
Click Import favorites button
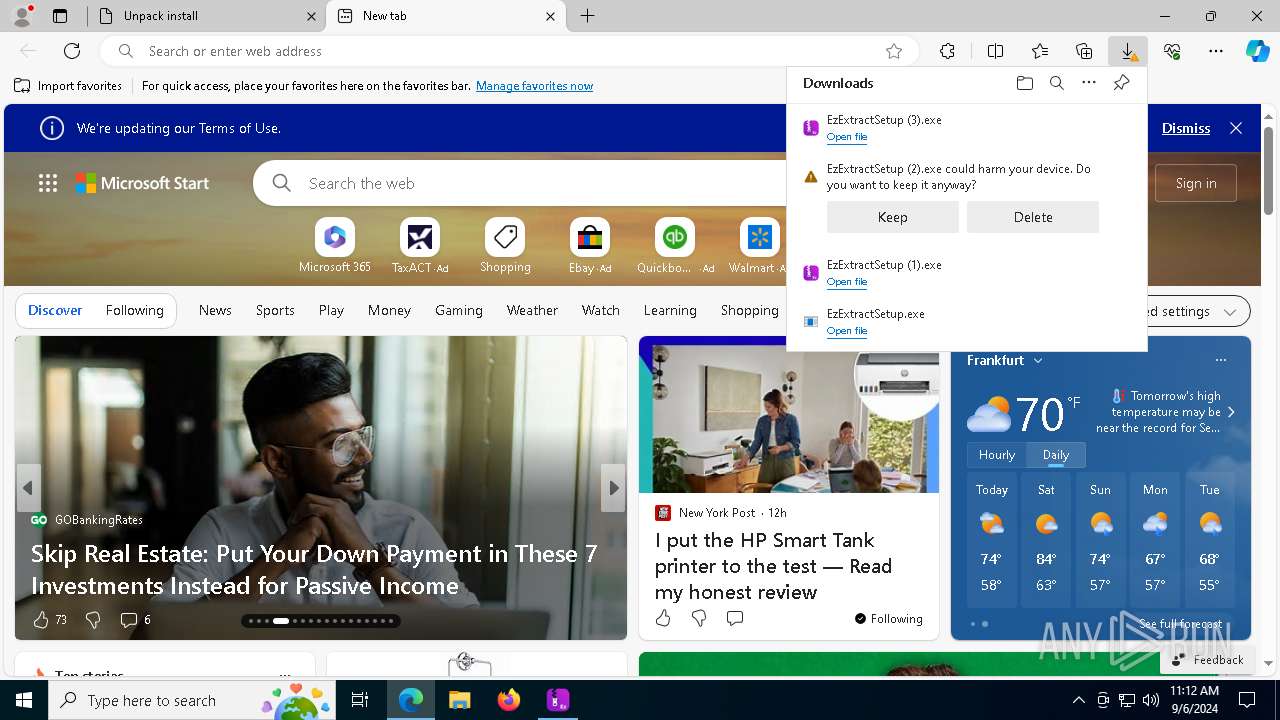pyautogui.click(x=68, y=86)
